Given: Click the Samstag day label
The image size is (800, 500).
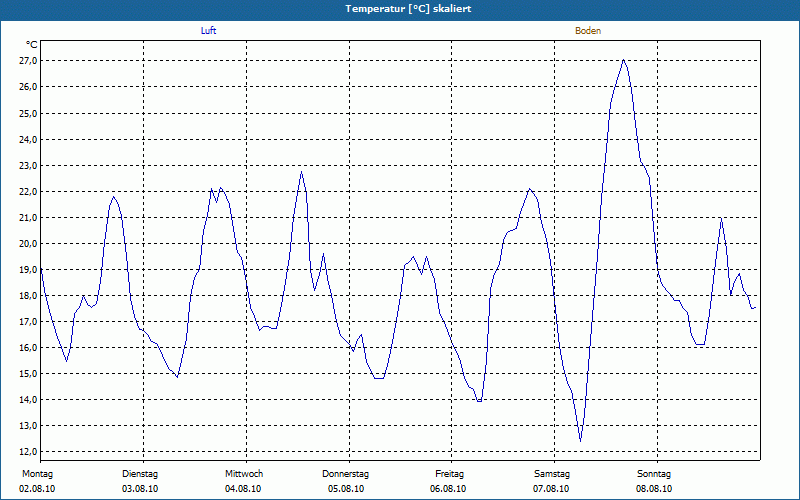Looking at the screenshot, I should (552, 474).
